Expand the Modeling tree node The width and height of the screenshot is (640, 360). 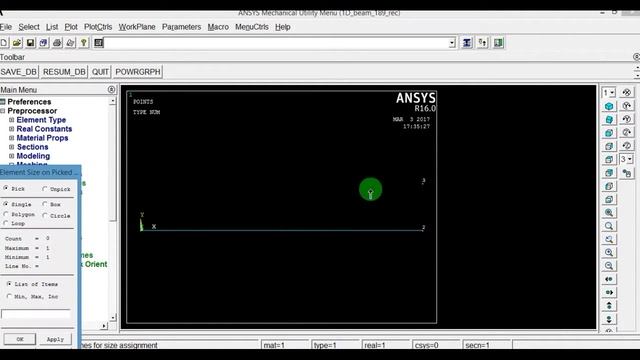coord(11,156)
